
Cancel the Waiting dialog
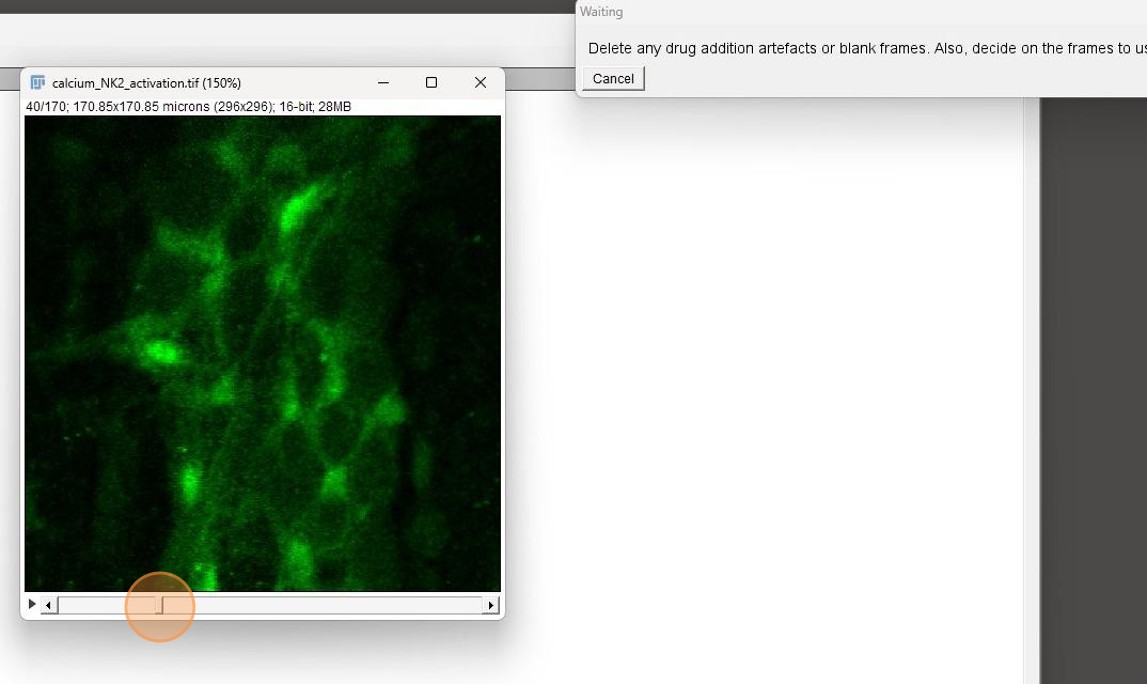click(x=613, y=79)
